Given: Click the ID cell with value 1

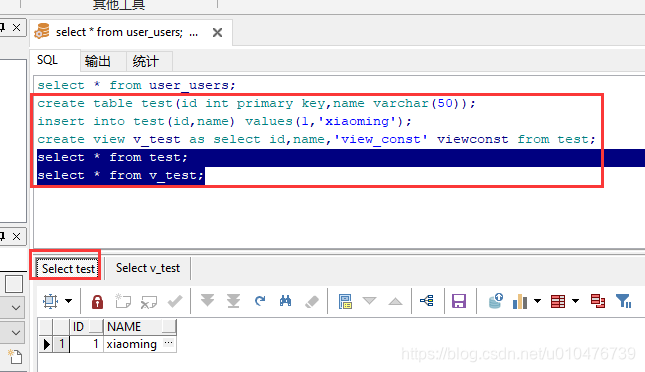Looking at the screenshot, I should pos(86,344).
